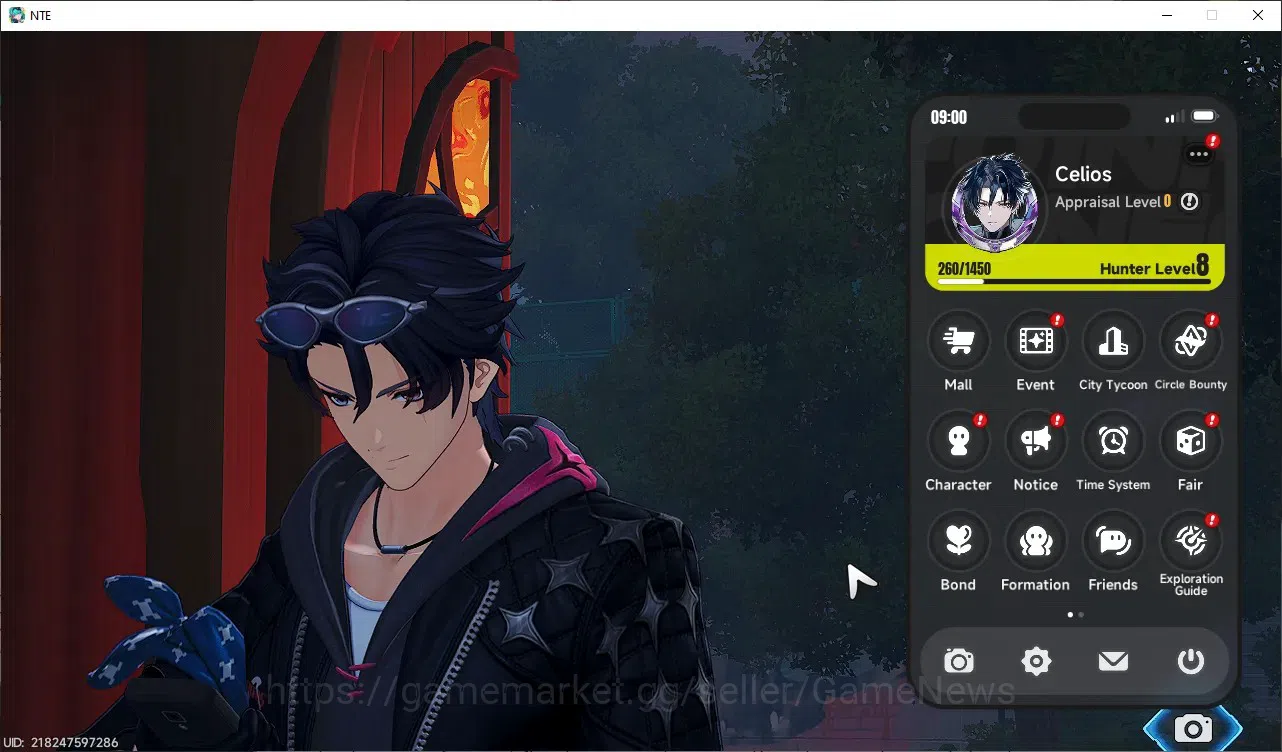Open the Character menu icon

(x=958, y=441)
